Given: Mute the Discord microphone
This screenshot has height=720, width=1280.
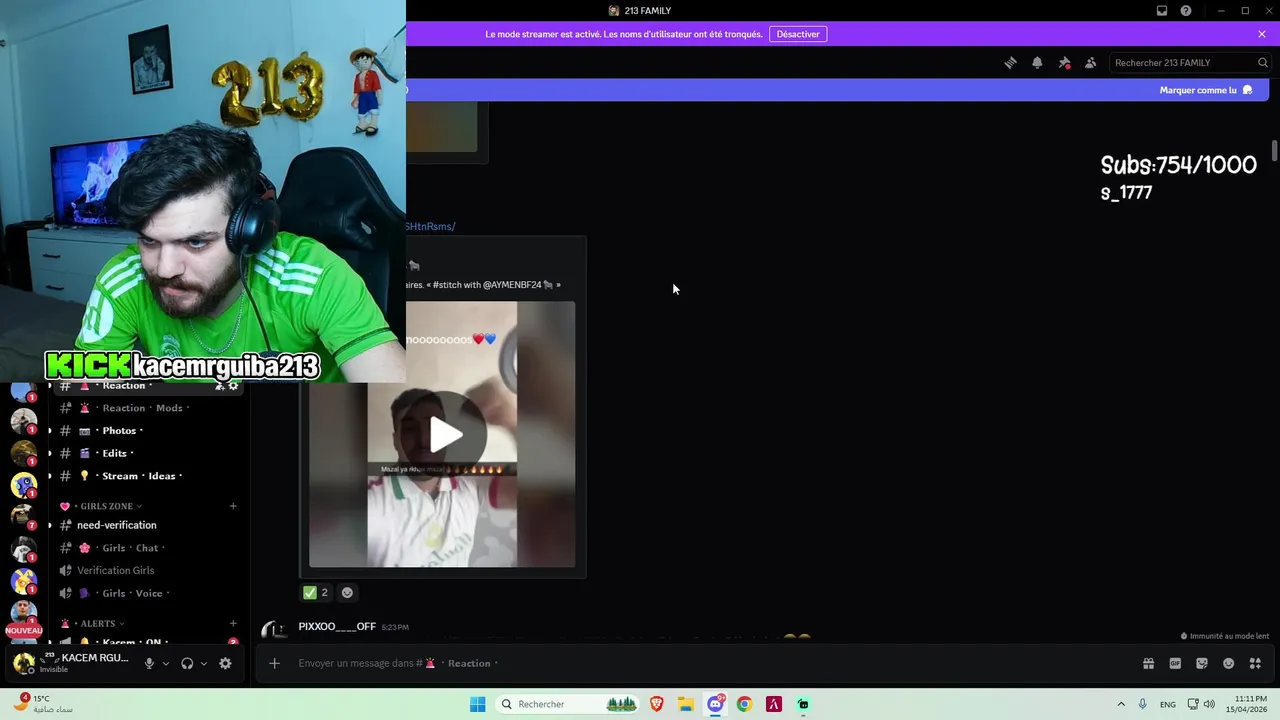Looking at the screenshot, I should (x=149, y=663).
